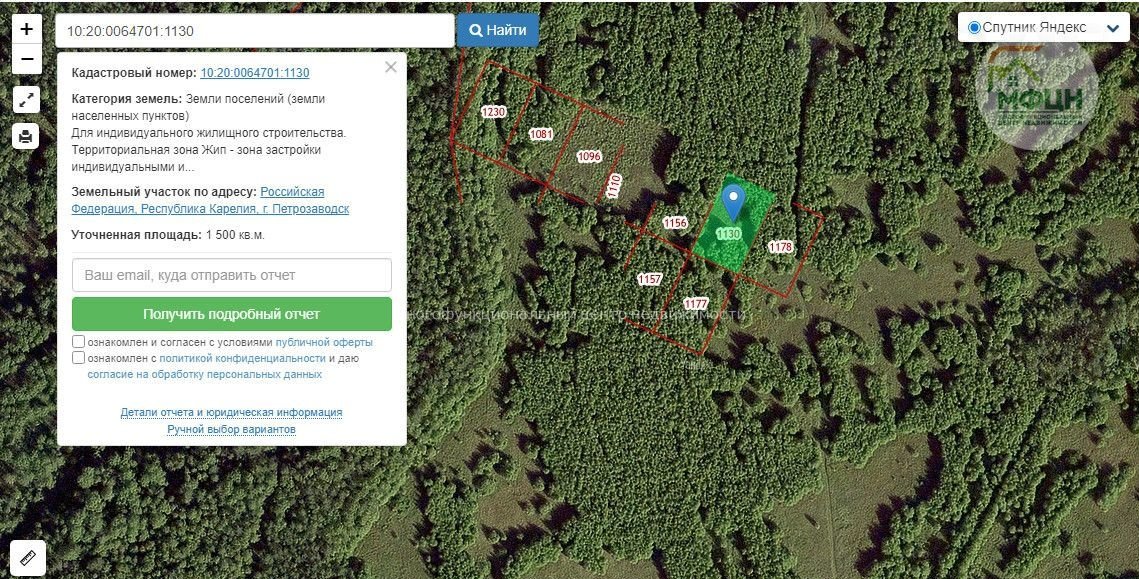
Task: Check the политикой конфиденциальности consent box
Action: tap(78, 357)
